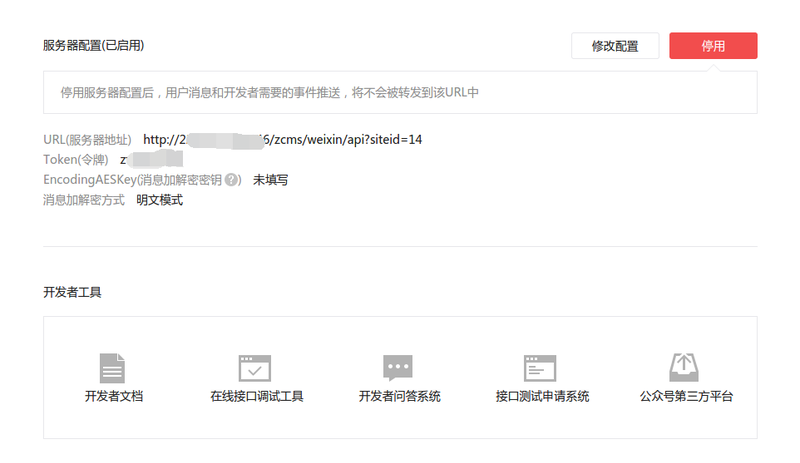Open the 开发者文档 text link

pos(113,397)
